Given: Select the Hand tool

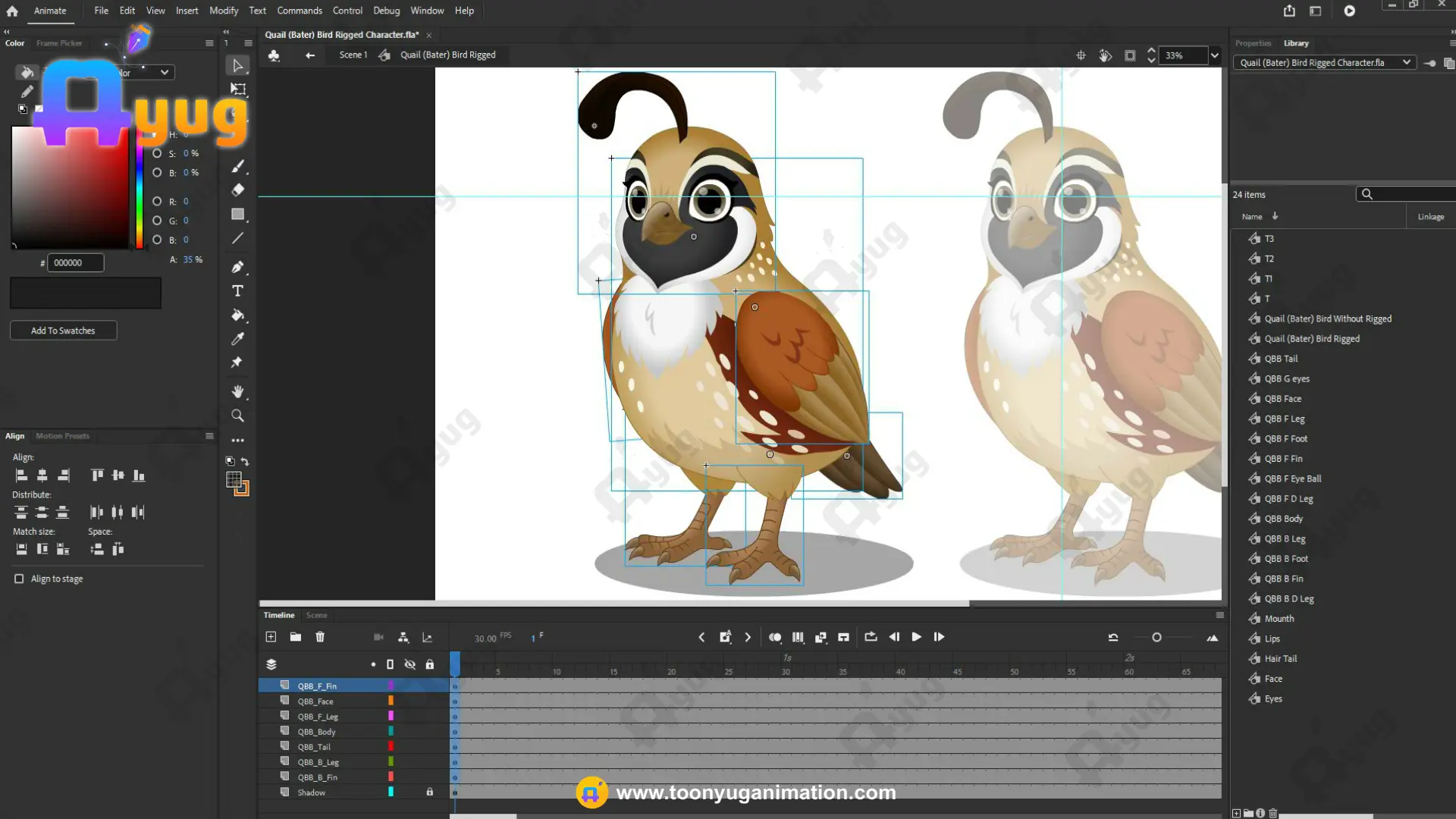Looking at the screenshot, I should (x=237, y=391).
